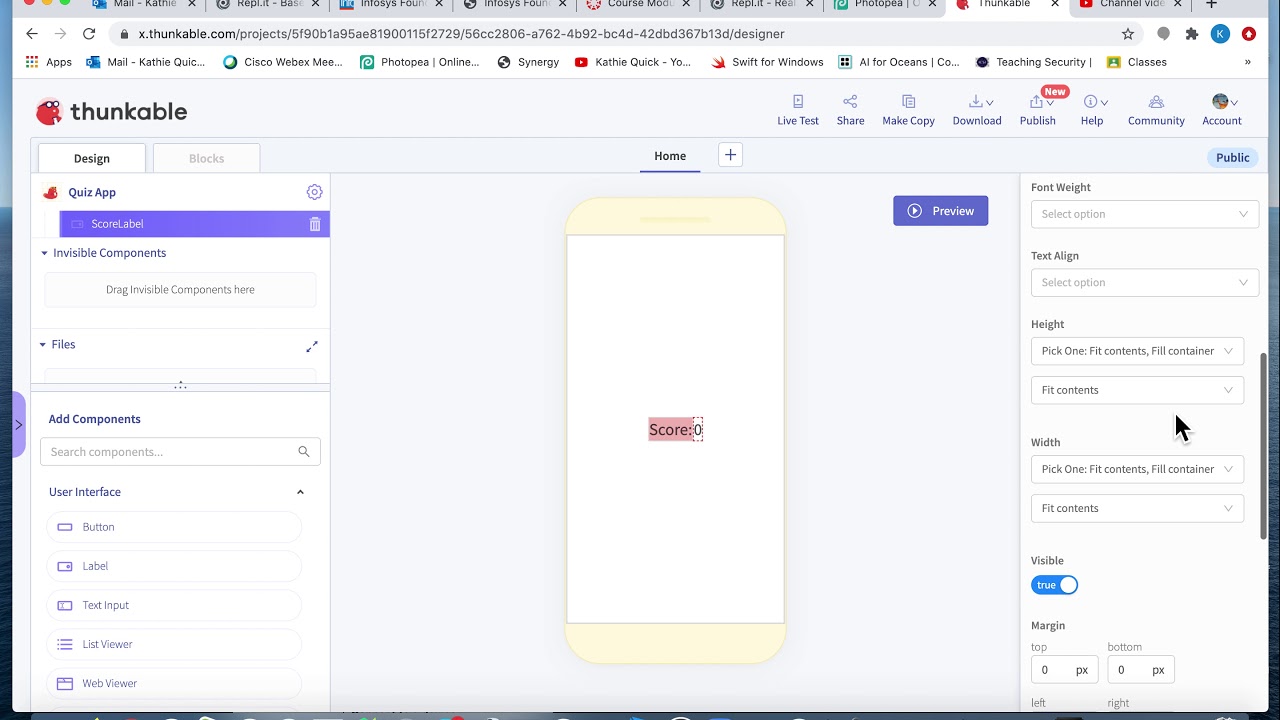The width and height of the screenshot is (1280, 720).
Task: Show more bookmarks with the double chevron
Action: 1247,62
